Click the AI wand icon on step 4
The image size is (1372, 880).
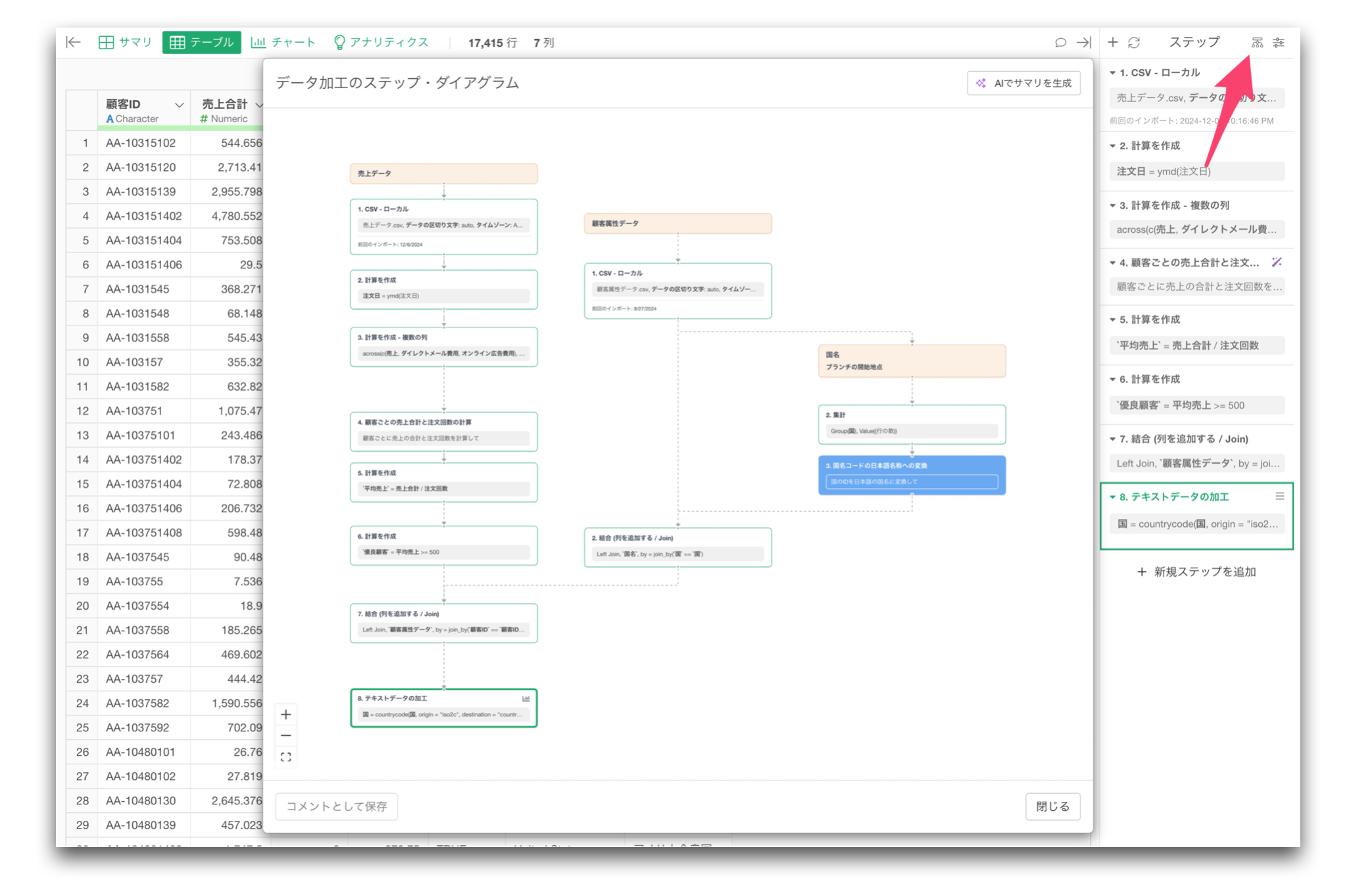point(1277,262)
